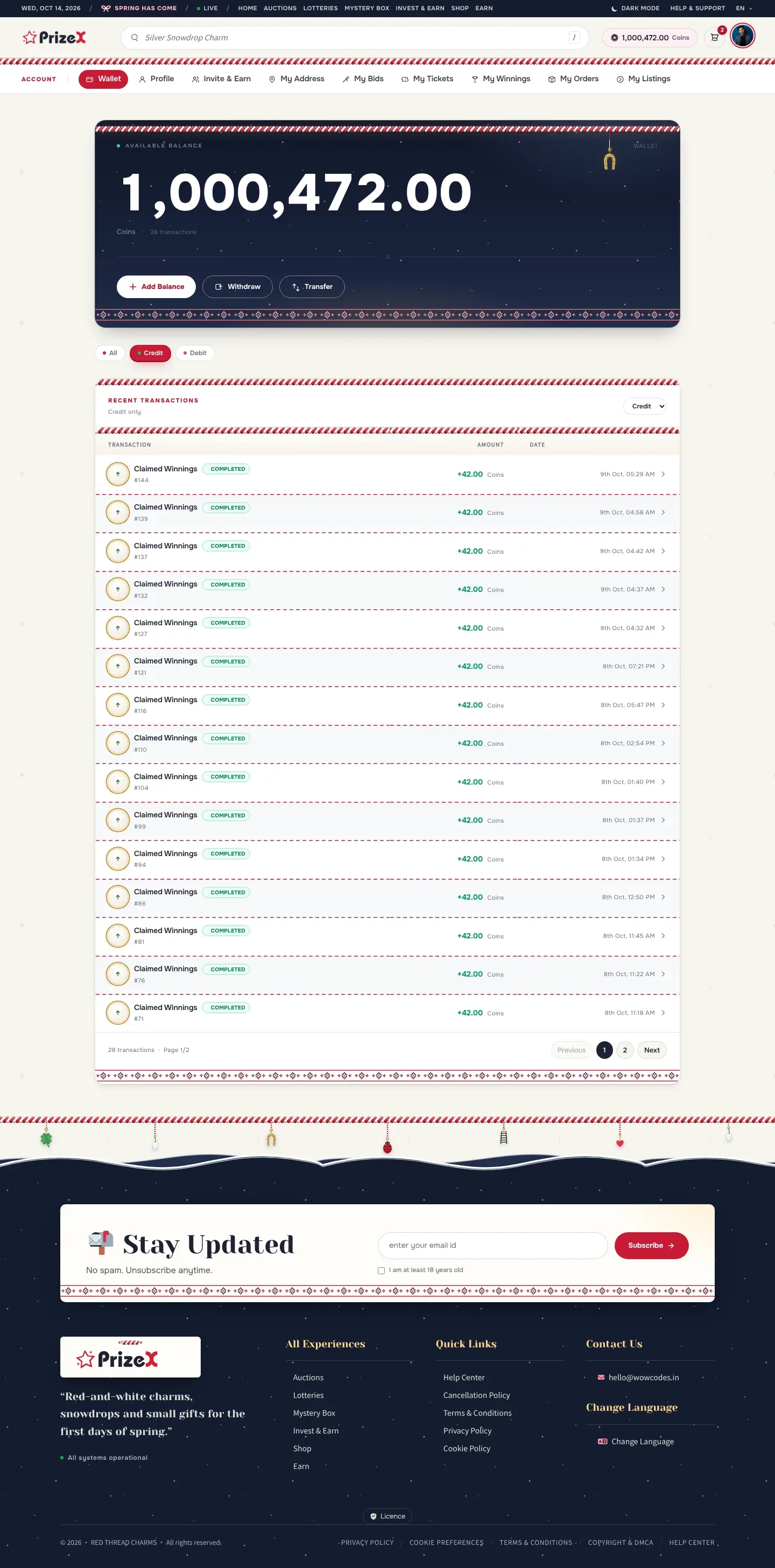Toggle Dark Mode
This screenshot has height=1568, width=775.
[635, 9]
